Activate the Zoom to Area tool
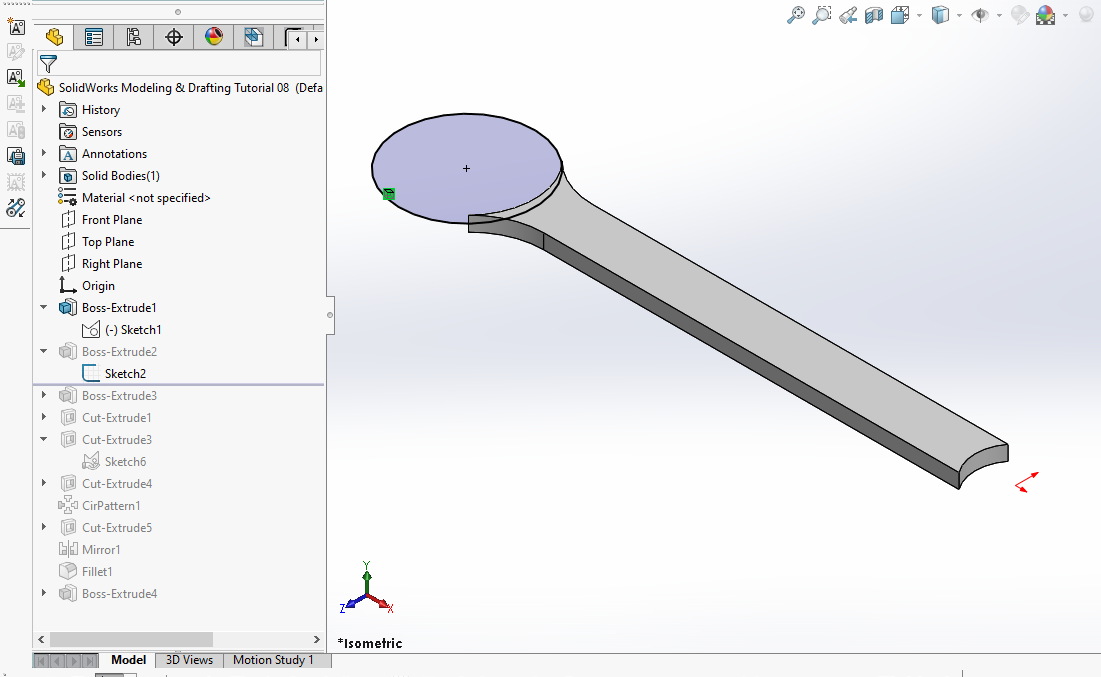 click(822, 15)
